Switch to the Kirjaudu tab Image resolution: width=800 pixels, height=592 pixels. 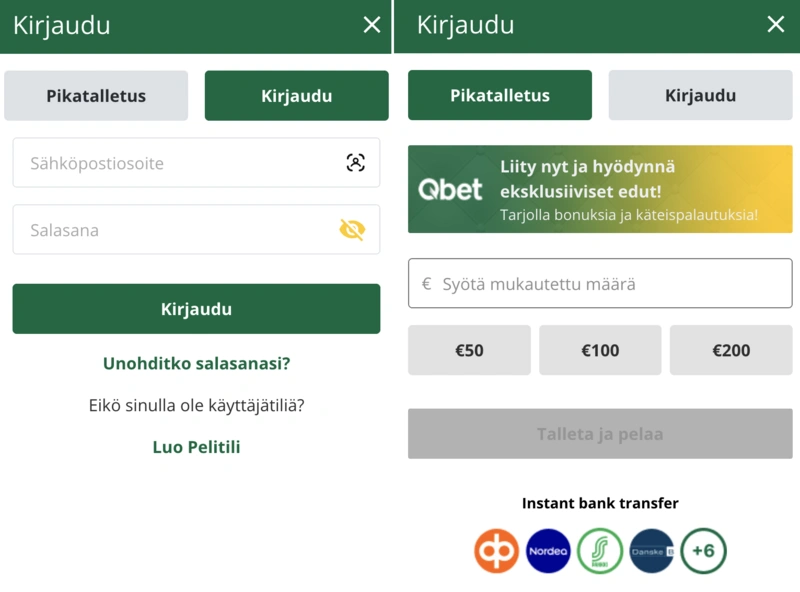700,96
